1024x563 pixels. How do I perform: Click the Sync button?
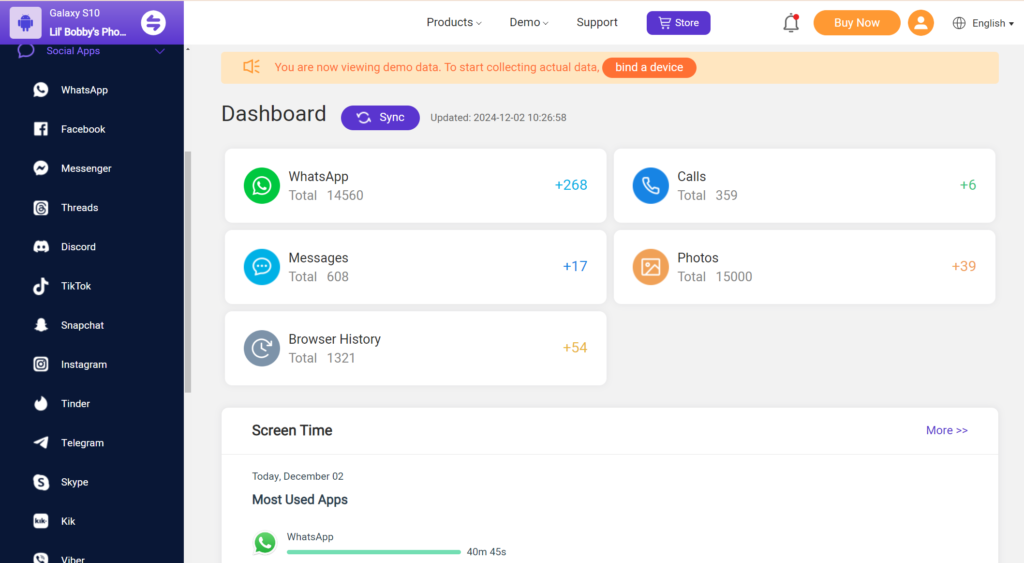tap(380, 118)
